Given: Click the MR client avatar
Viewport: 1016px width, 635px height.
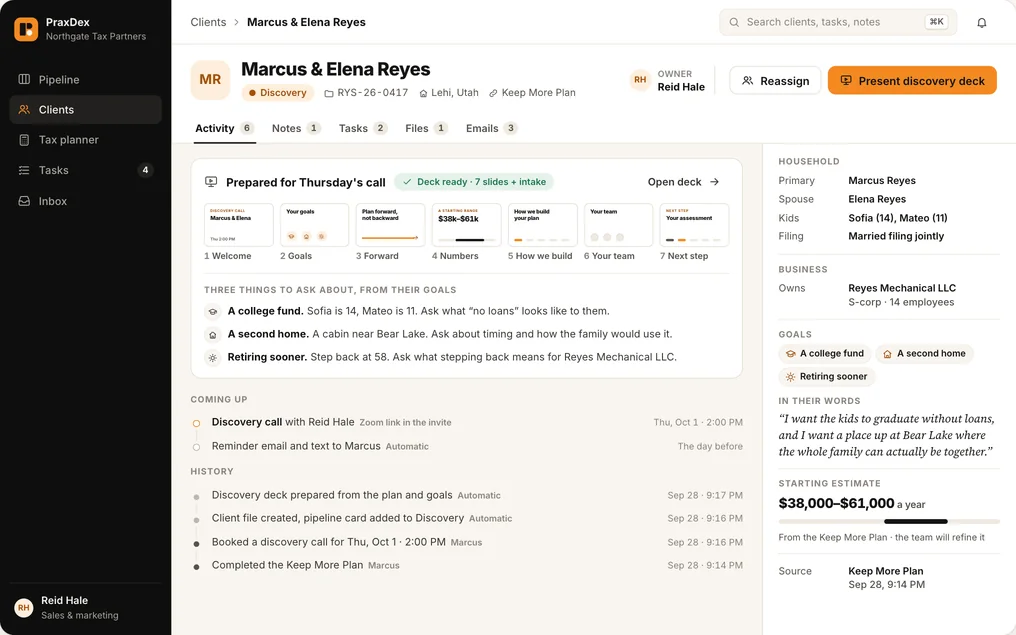Looking at the screenshot, I should click(x=210, y=80).
